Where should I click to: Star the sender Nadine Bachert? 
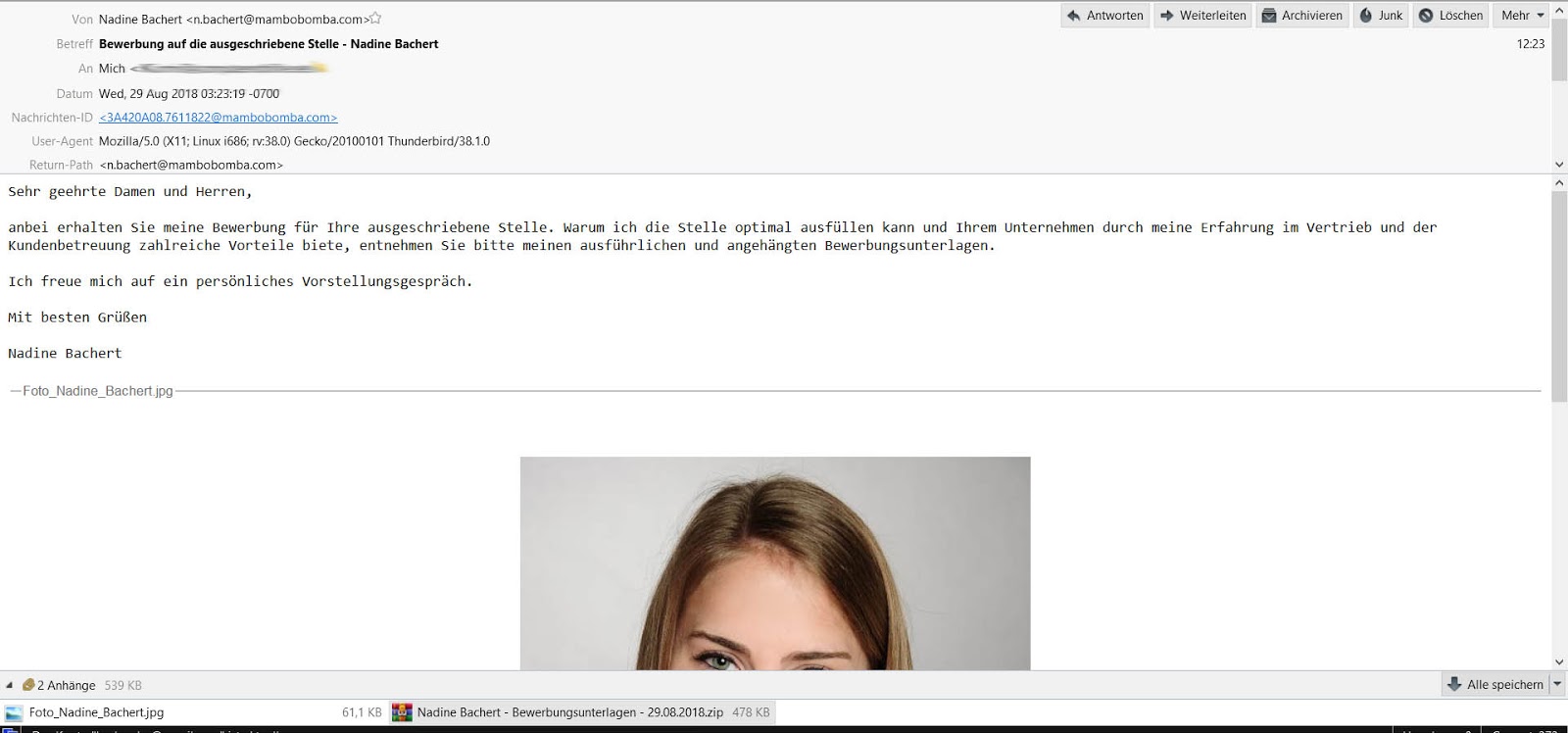[x=375, y=19]
